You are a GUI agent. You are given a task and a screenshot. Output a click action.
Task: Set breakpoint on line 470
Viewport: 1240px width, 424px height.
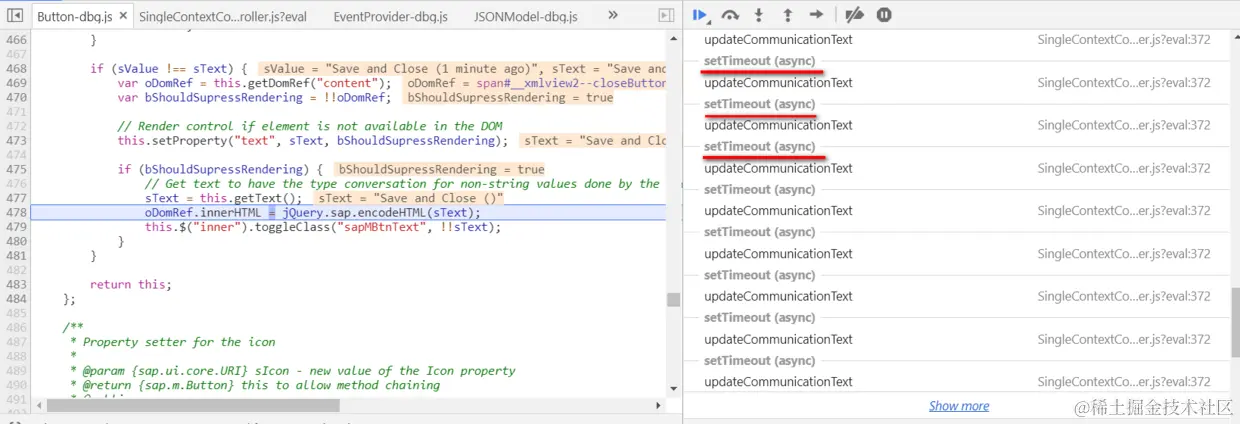coord(15,97)
